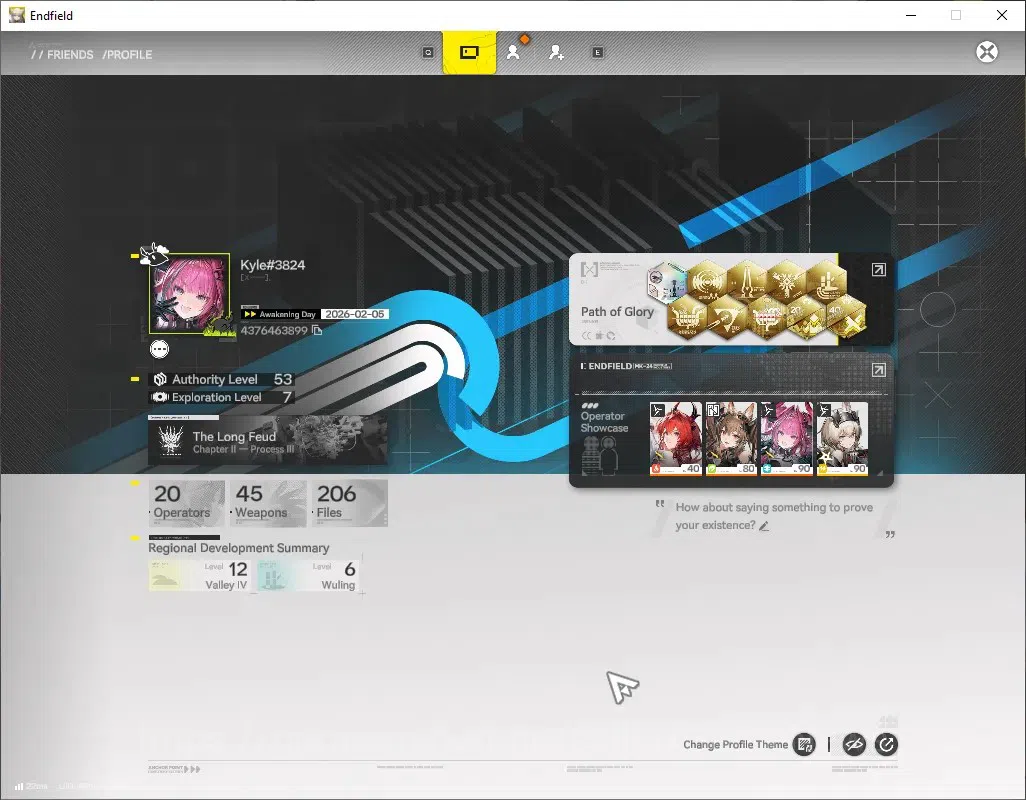The image size is (1026, 800).
Task: Expand the Operator Showcase panel
Action: point(879,370)
